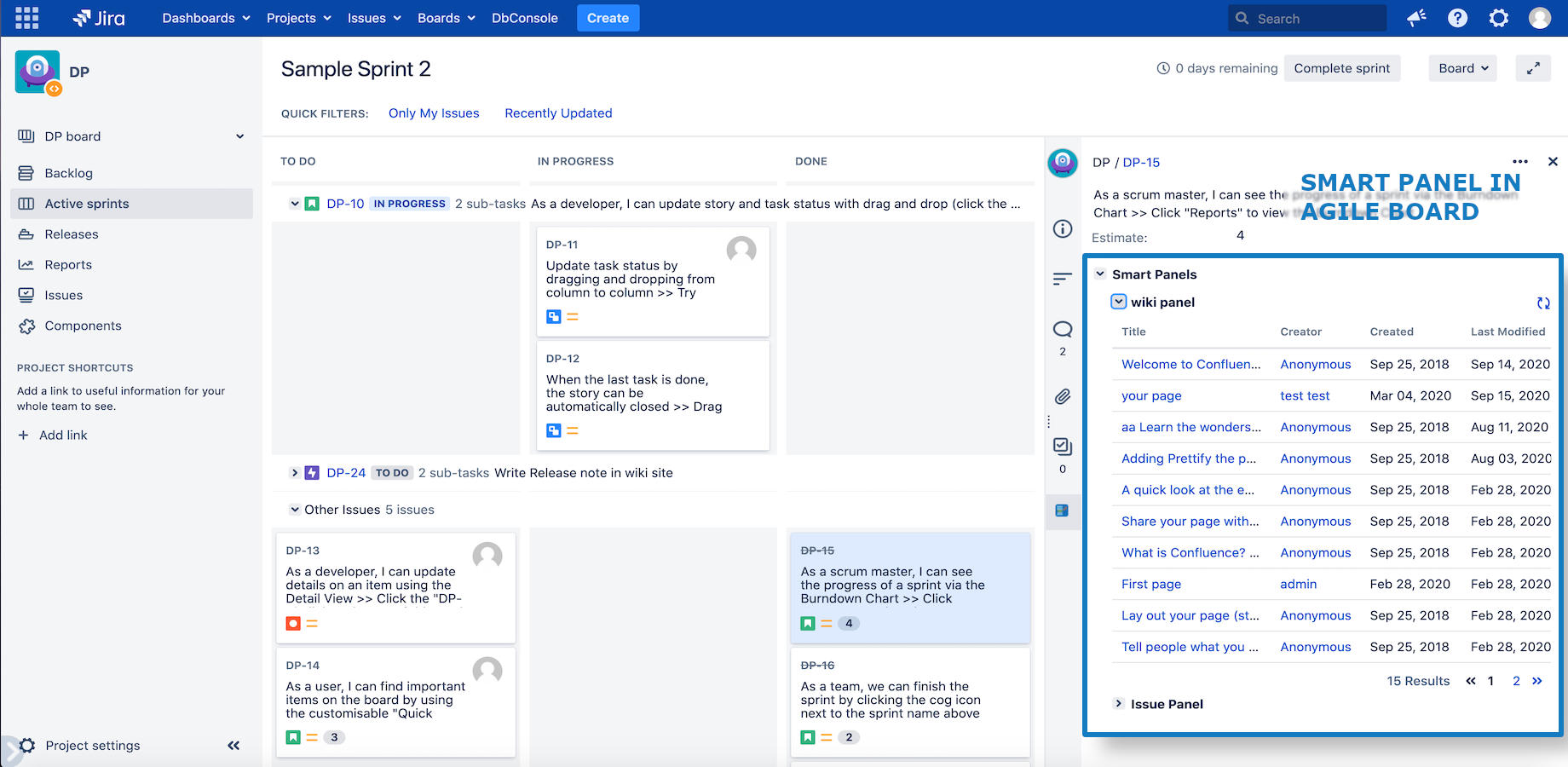This screenshot has width=1568, height=767.
Task: Open the 'Welcome to Confluen...' page link
Action: click(1190, 364)
